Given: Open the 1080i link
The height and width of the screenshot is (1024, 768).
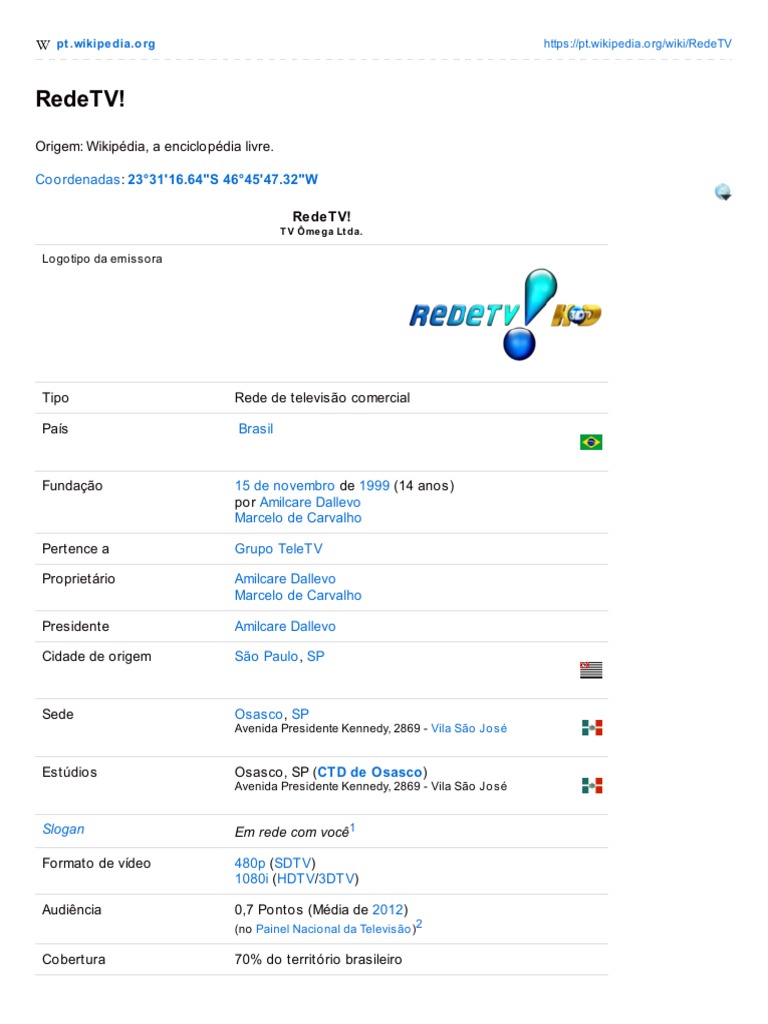Looking at the screenshot, I should click(251, 879).
